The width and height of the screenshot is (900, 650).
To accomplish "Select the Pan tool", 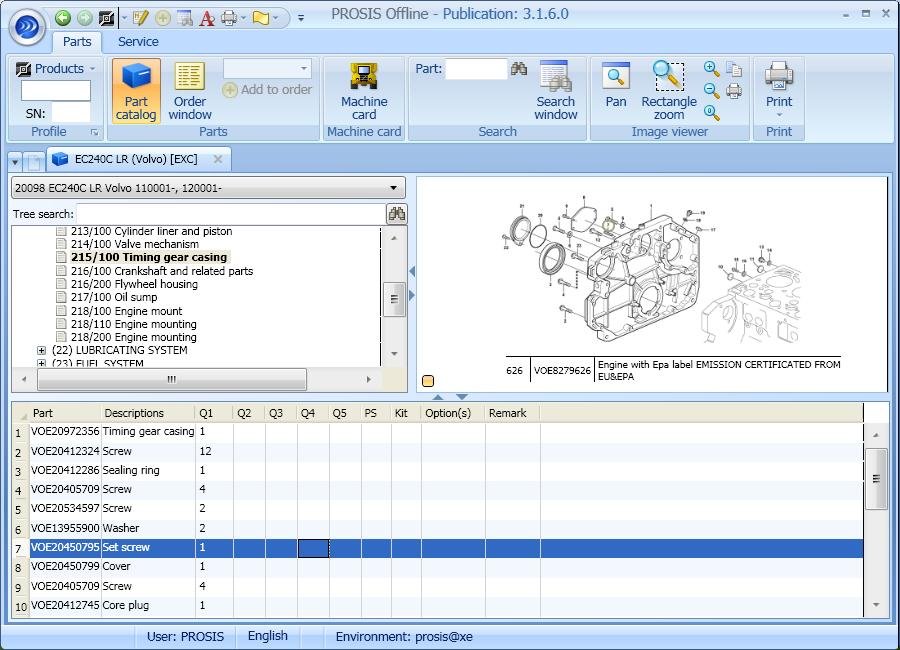I will click(x=615, y=86).
